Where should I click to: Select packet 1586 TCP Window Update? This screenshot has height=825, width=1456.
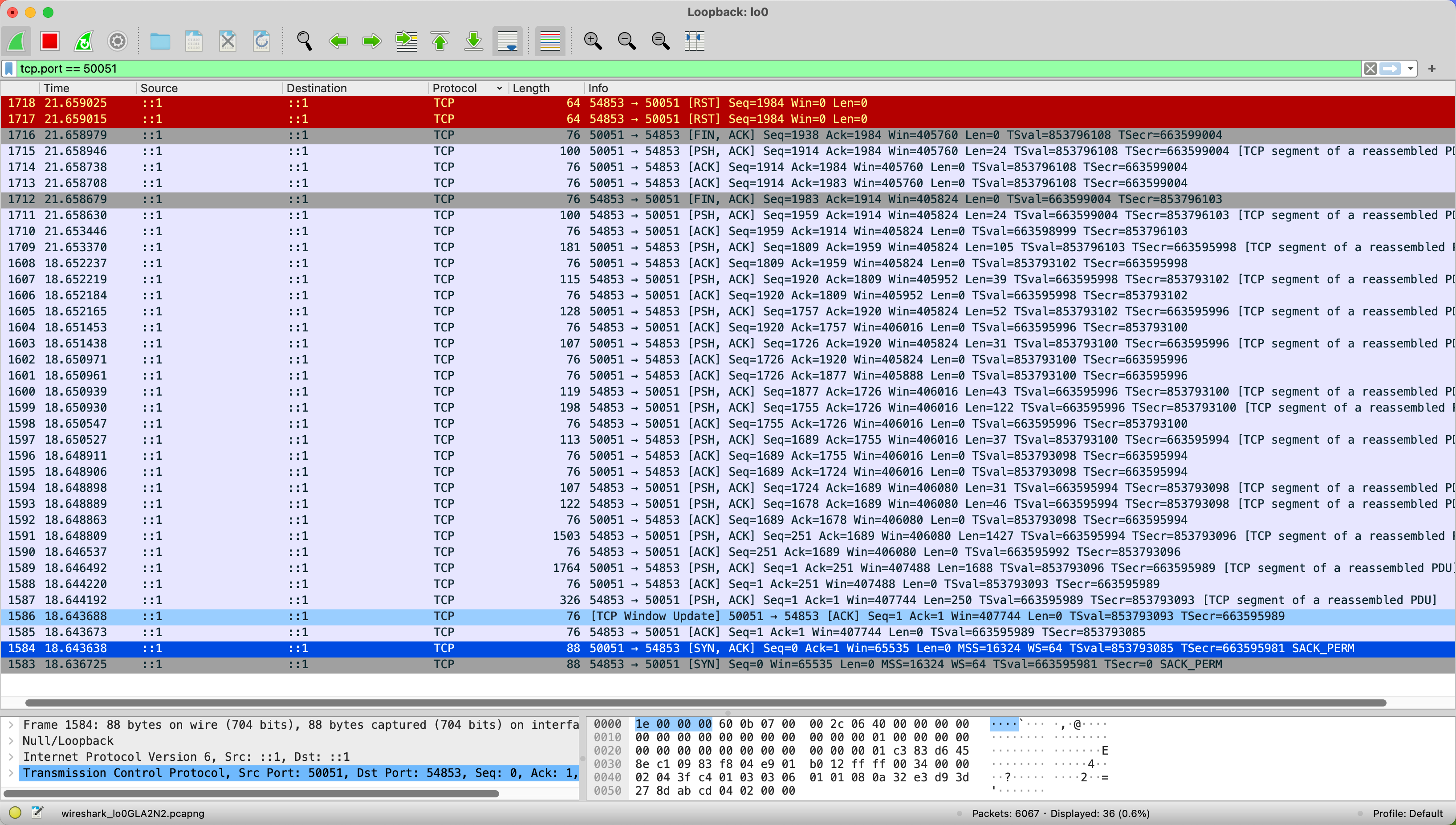[x=728, y=617]
